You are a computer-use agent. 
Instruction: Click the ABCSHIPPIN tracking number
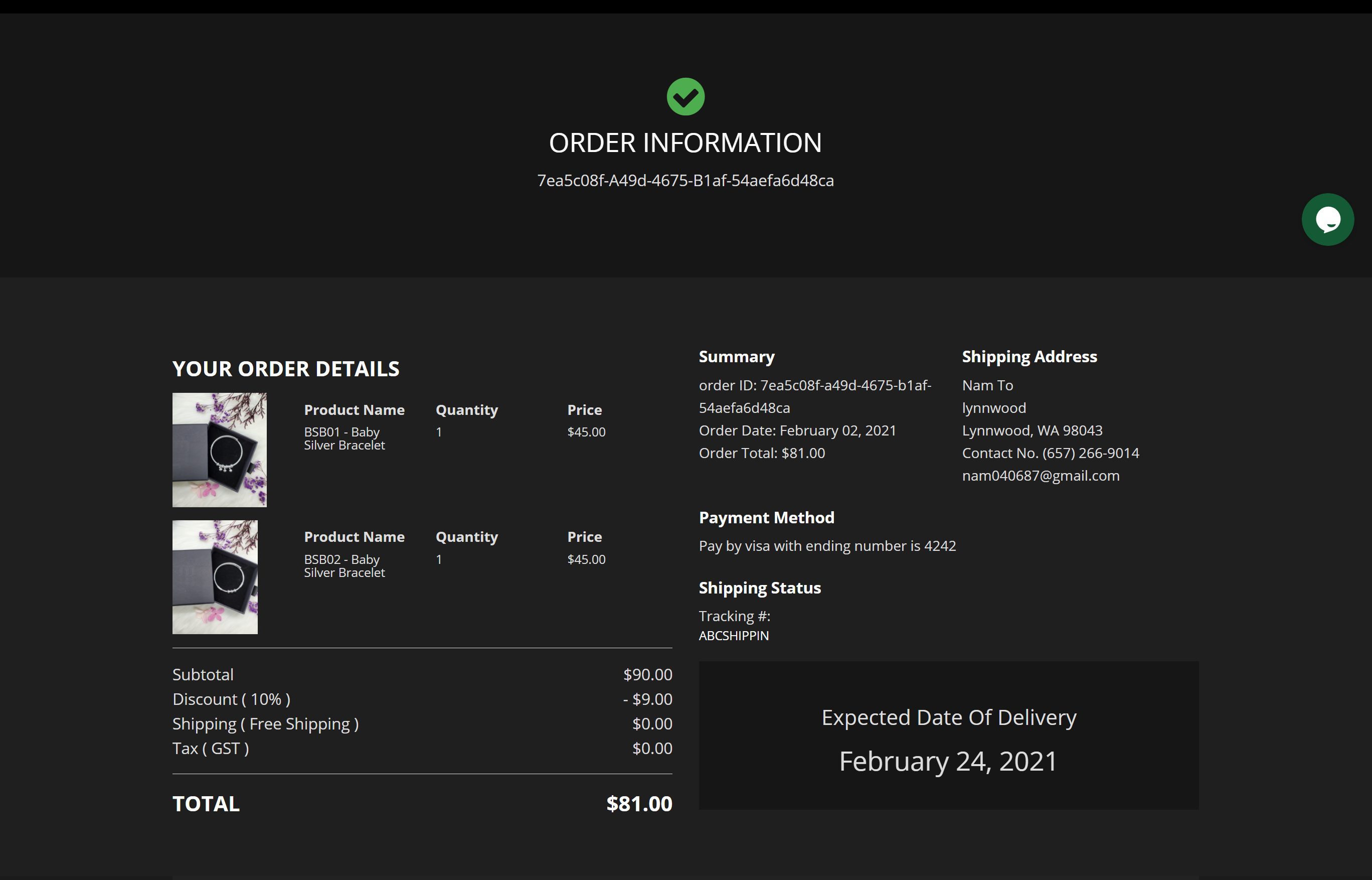[x=734, y=636]
